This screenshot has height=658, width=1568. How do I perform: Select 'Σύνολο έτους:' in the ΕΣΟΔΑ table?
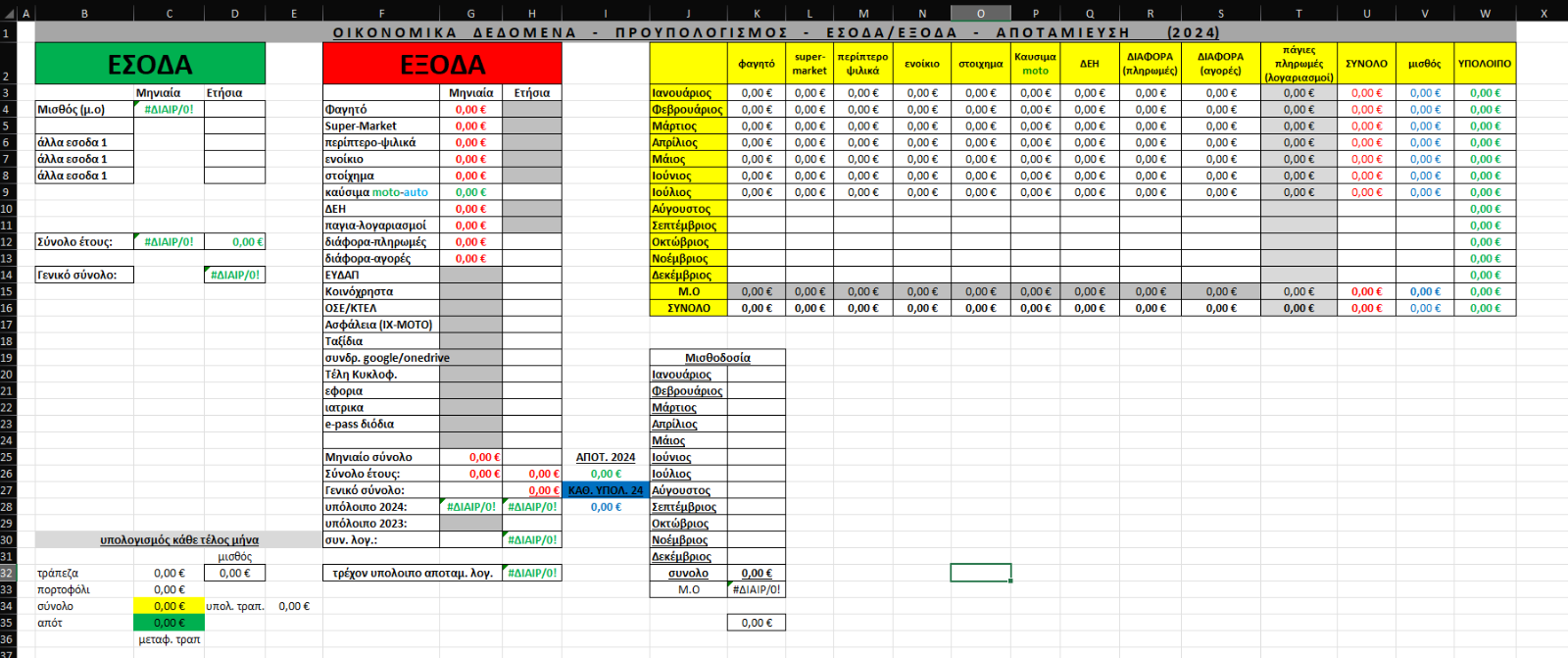[x=84, y=241]
